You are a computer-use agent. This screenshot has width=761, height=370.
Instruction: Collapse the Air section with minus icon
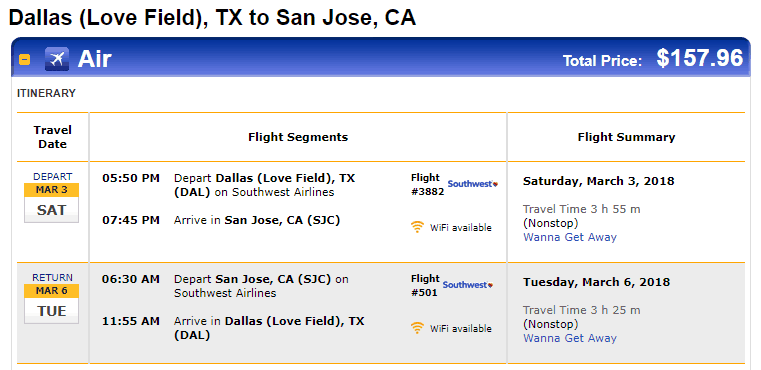point(24,60)
